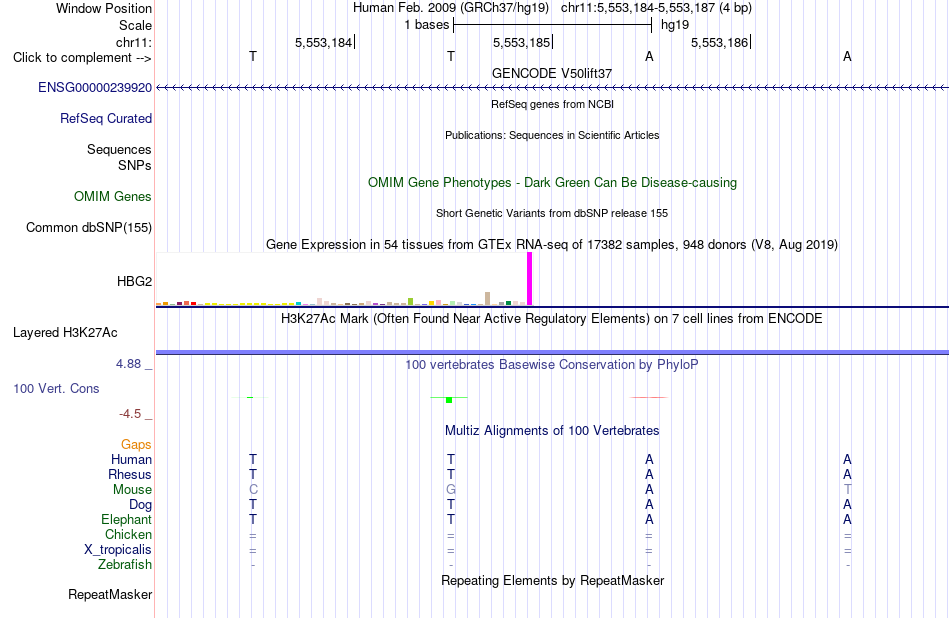
Task: Click the Window Position label
Action: [x=104, y=9]
